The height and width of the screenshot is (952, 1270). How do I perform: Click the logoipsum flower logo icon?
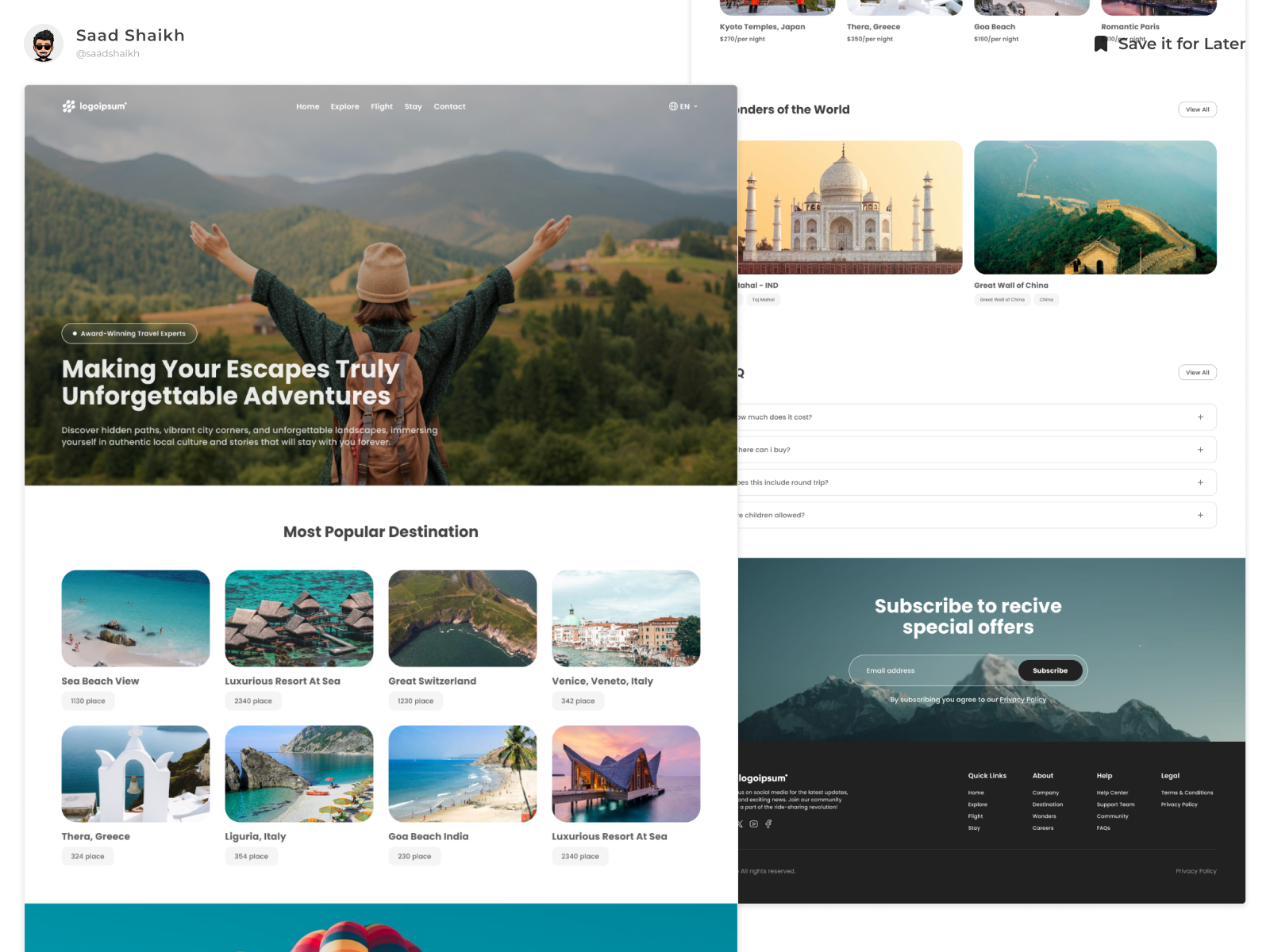pyautogui.click(x=67, y=106)
